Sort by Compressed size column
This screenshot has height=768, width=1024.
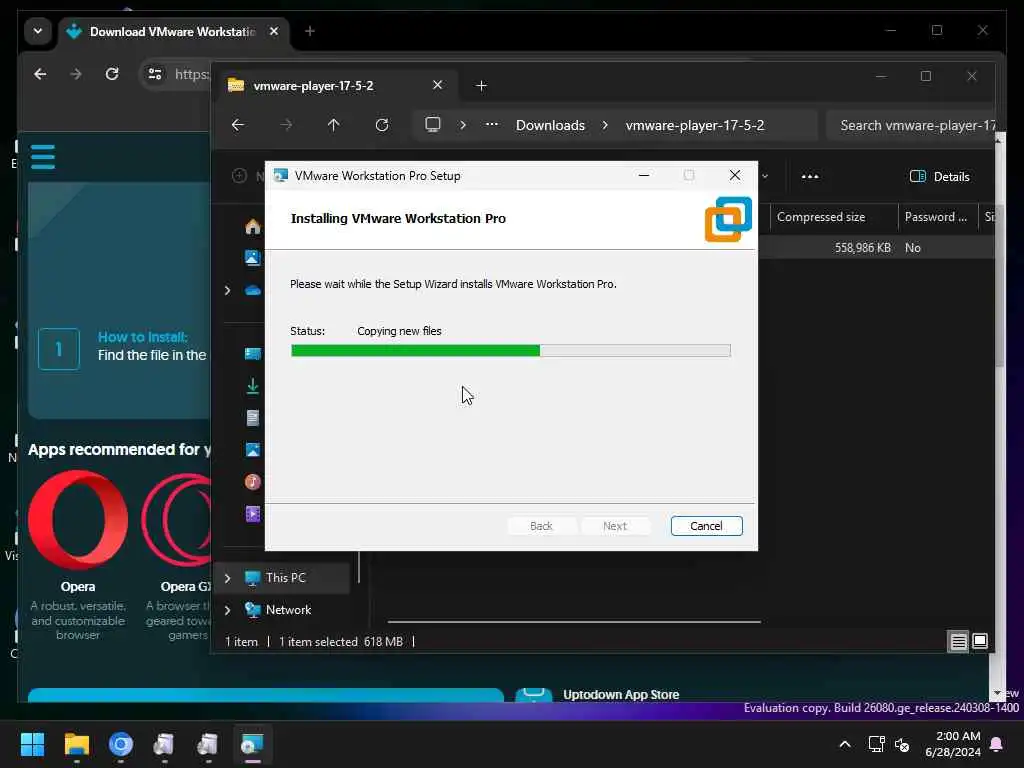(821, 217)
